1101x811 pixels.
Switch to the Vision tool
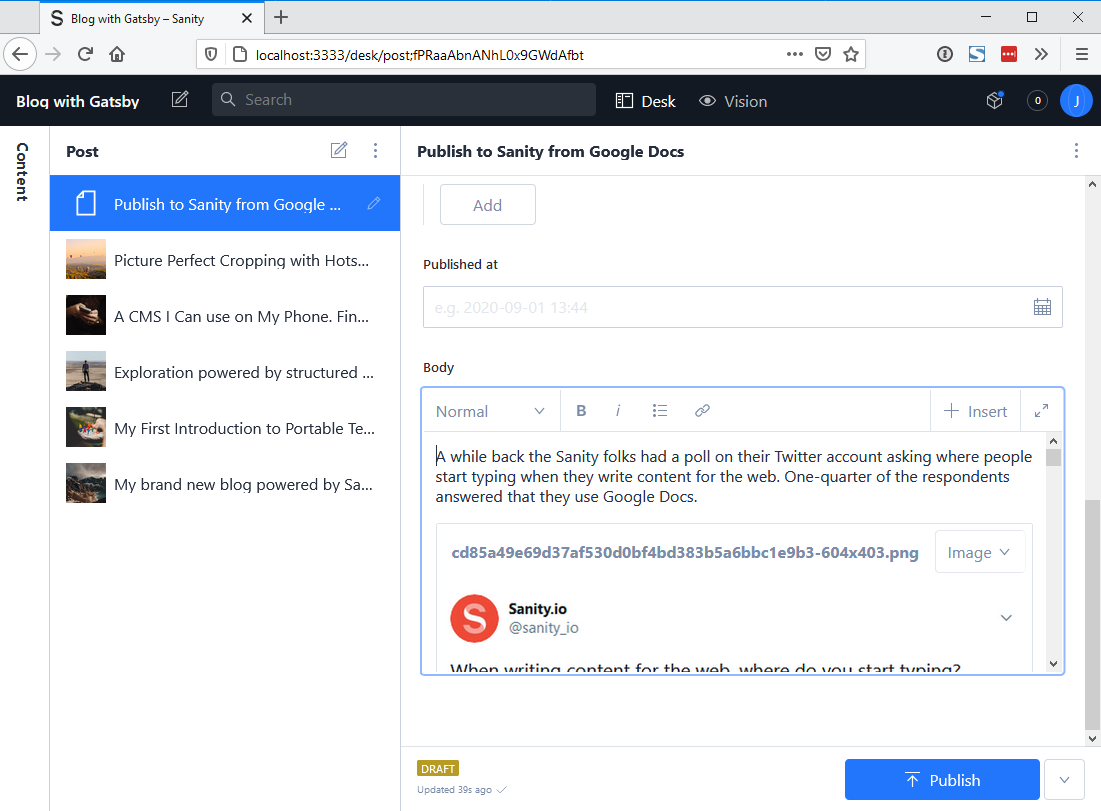tap(733, 101)
